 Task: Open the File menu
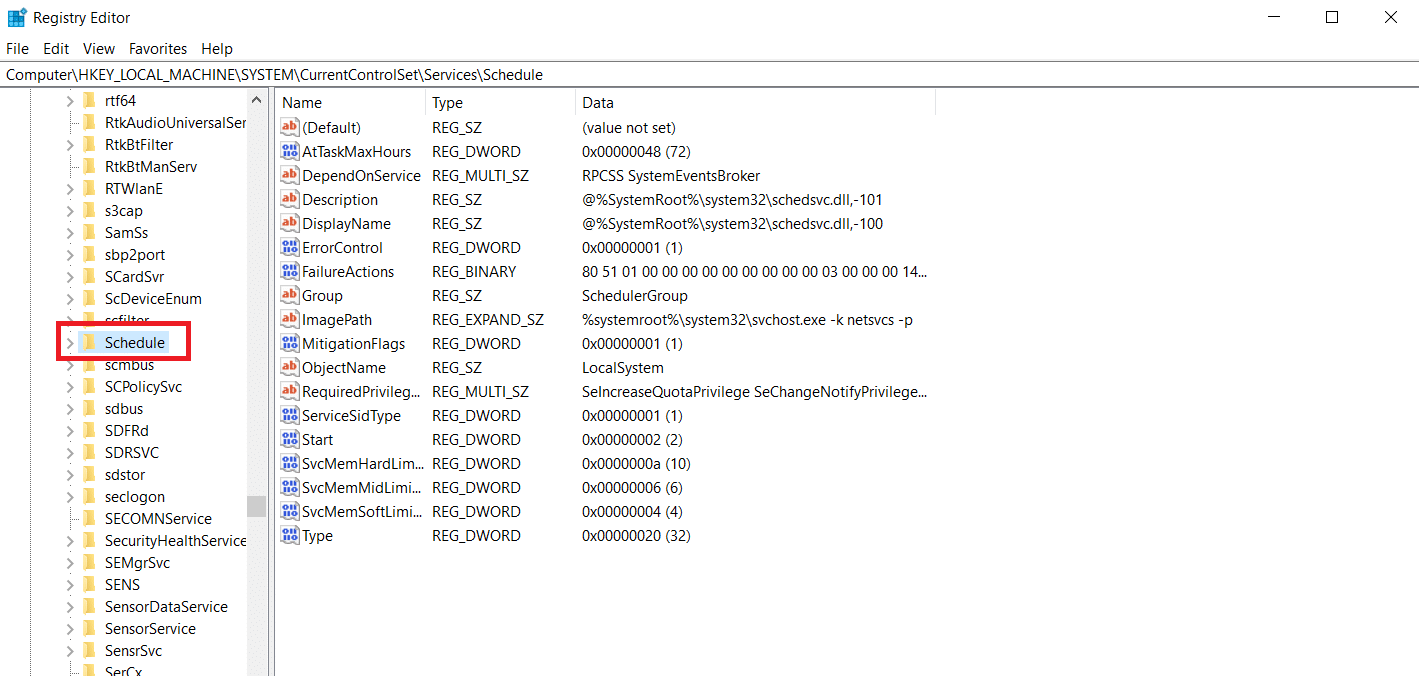19,48
